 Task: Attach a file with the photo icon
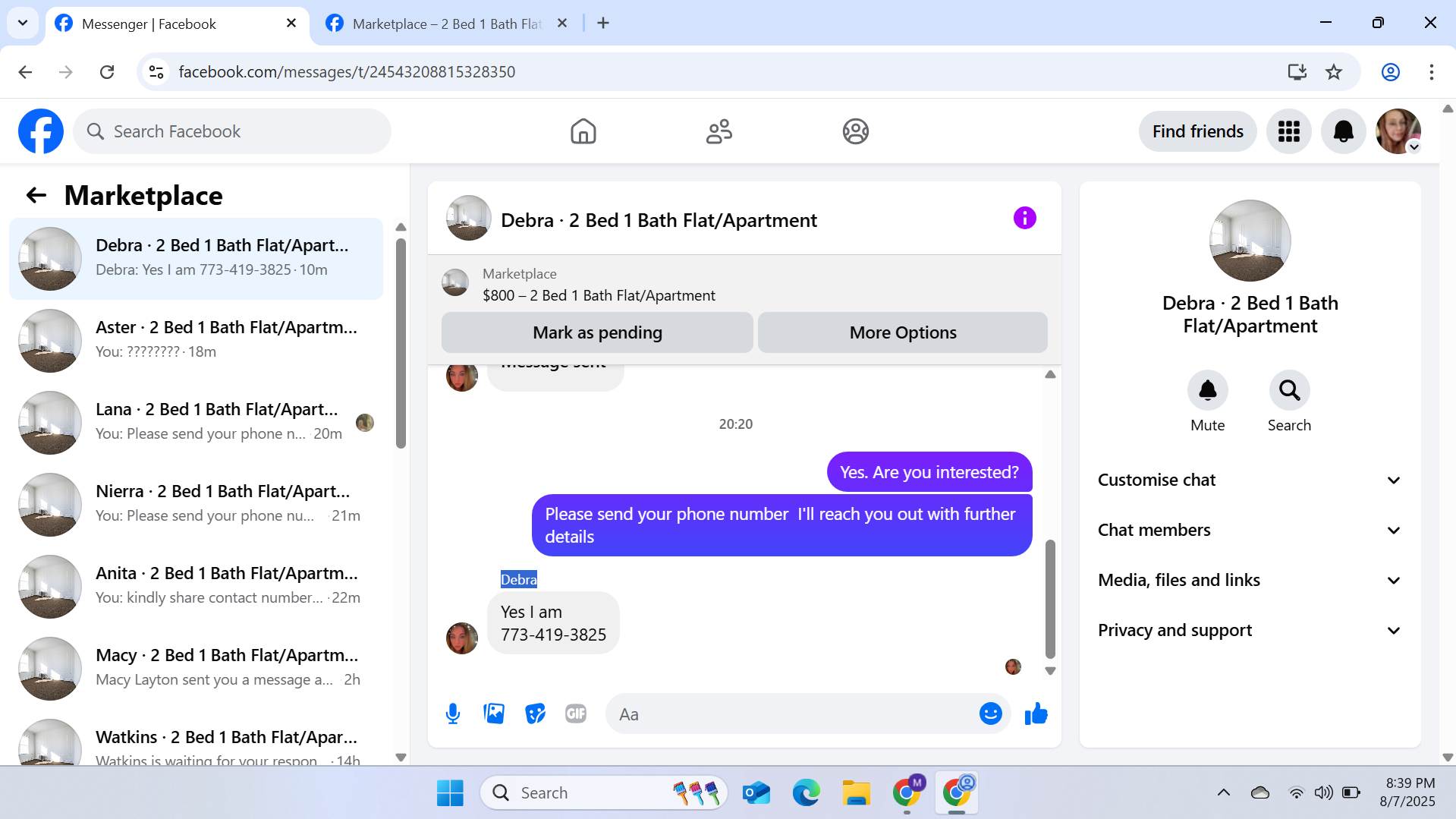click(x=494, y=713)
